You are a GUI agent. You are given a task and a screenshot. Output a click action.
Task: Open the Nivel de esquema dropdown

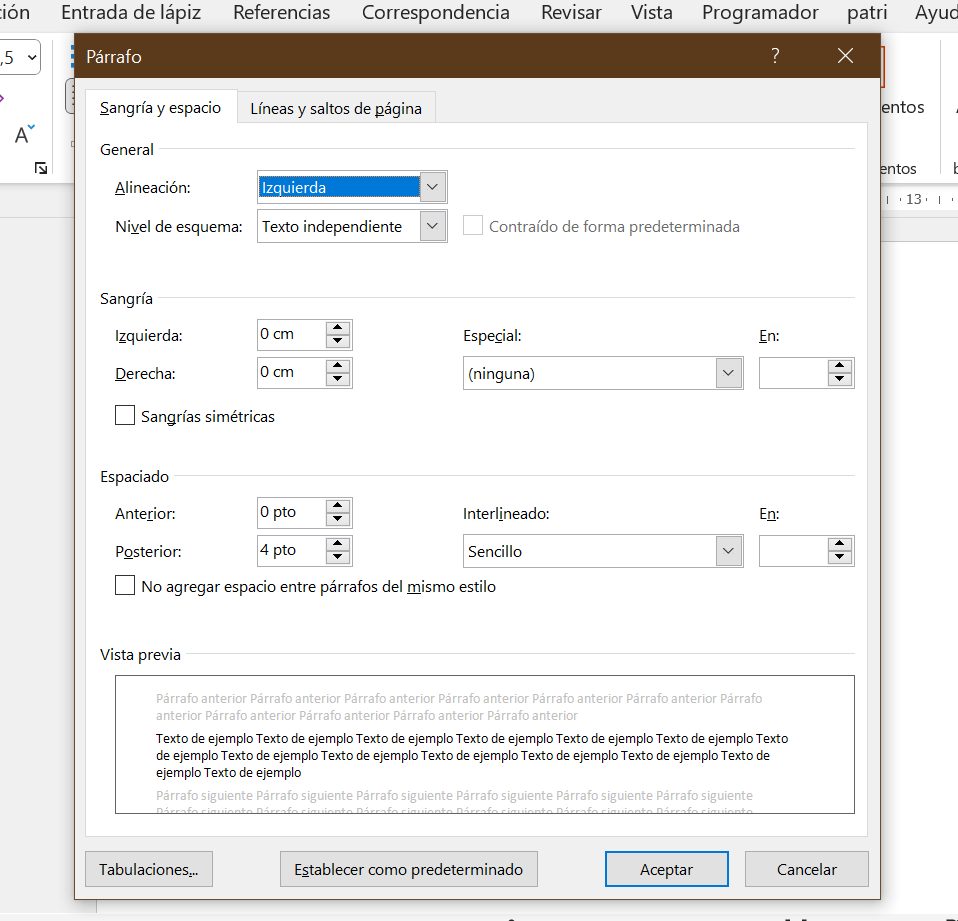[433, 226]
